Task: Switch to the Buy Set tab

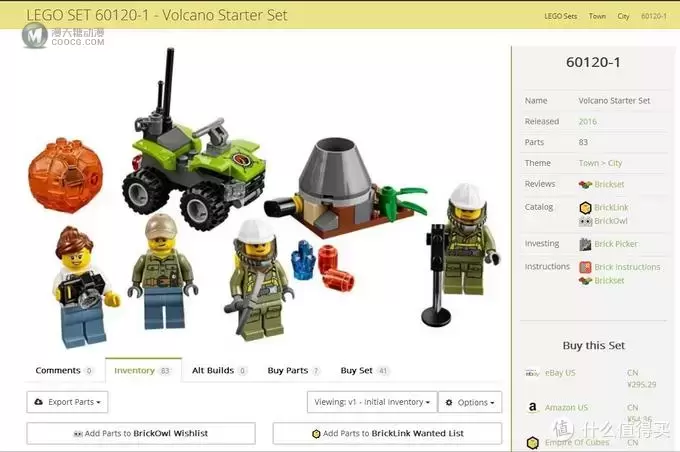Action: click(x=364, y=371)
